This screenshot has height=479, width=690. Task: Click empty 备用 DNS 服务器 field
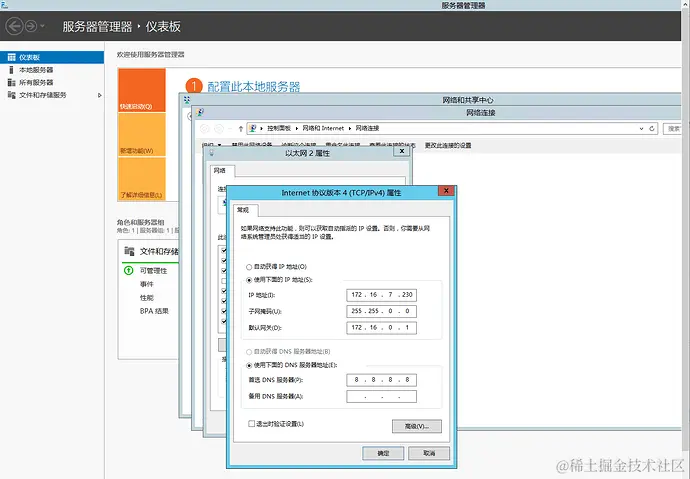tap(381, 396)
